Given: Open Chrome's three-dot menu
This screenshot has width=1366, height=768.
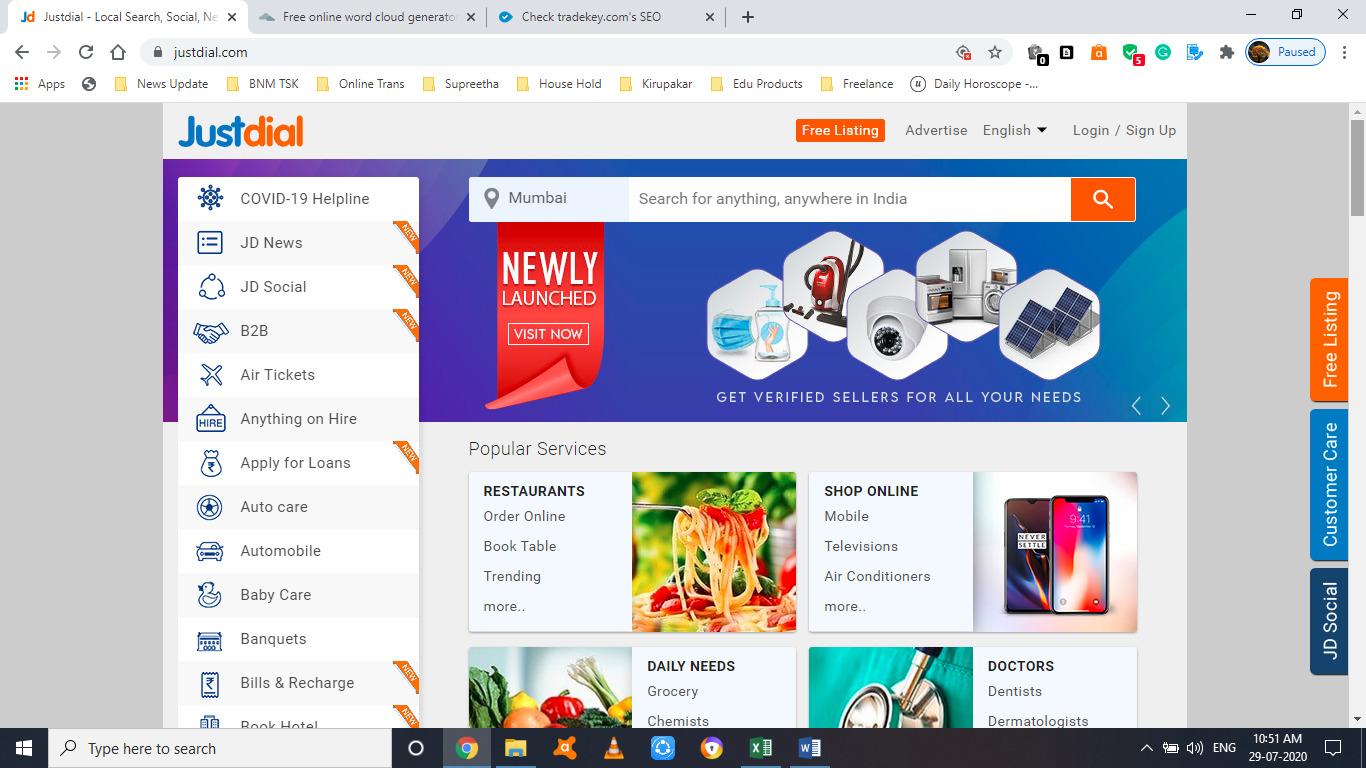Looking at the screenshot, I should tap(1345, 51).
